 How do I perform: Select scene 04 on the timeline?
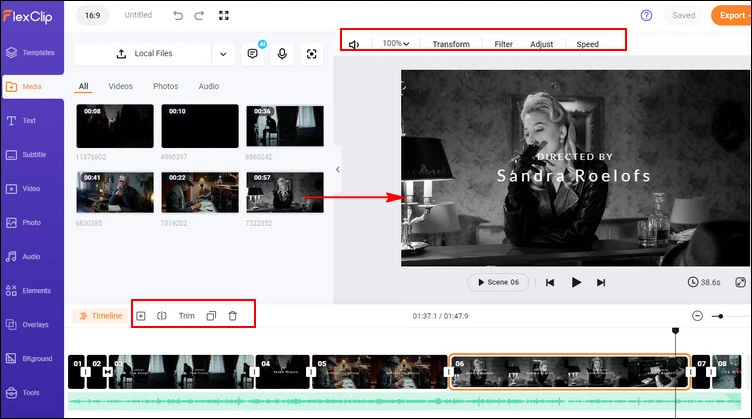point(282,372)
